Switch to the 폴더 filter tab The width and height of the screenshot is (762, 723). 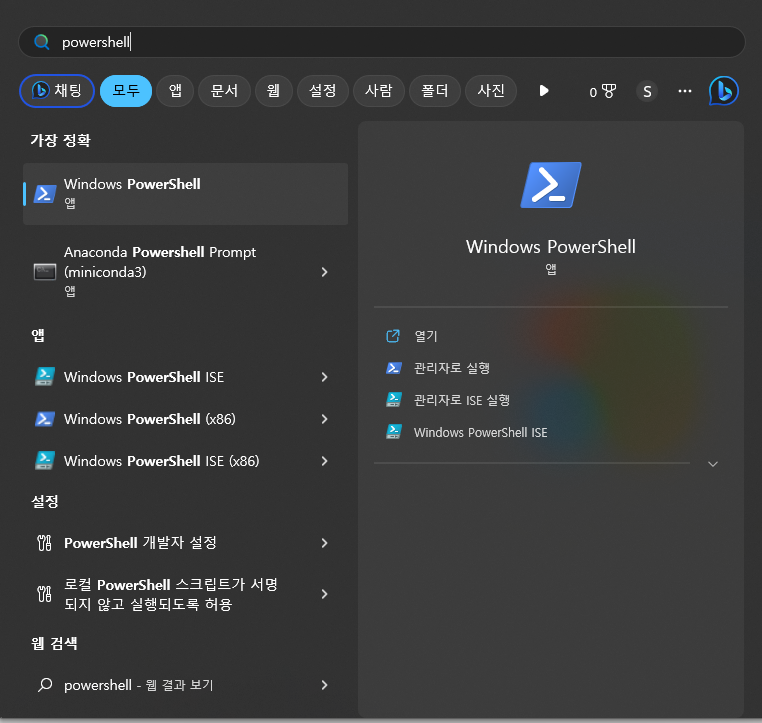click(434, 91)
